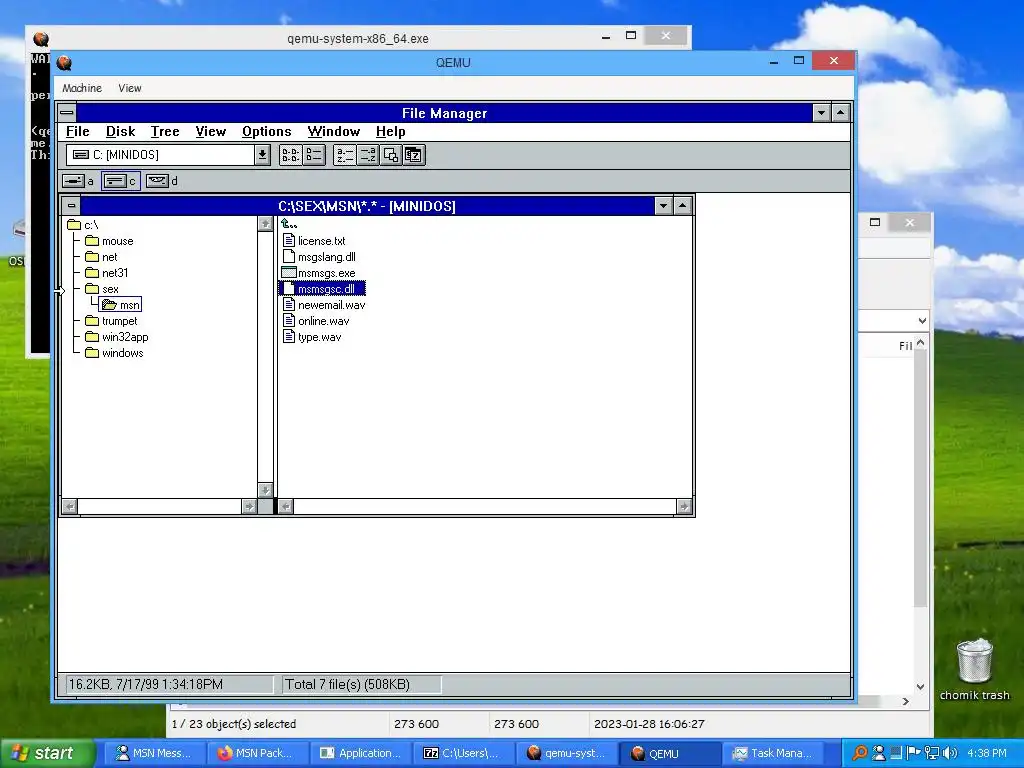Switch to MSN Pack... Firefox taskbar button
The height and width of the screenshot is (768, 1024).
point(257,753)
